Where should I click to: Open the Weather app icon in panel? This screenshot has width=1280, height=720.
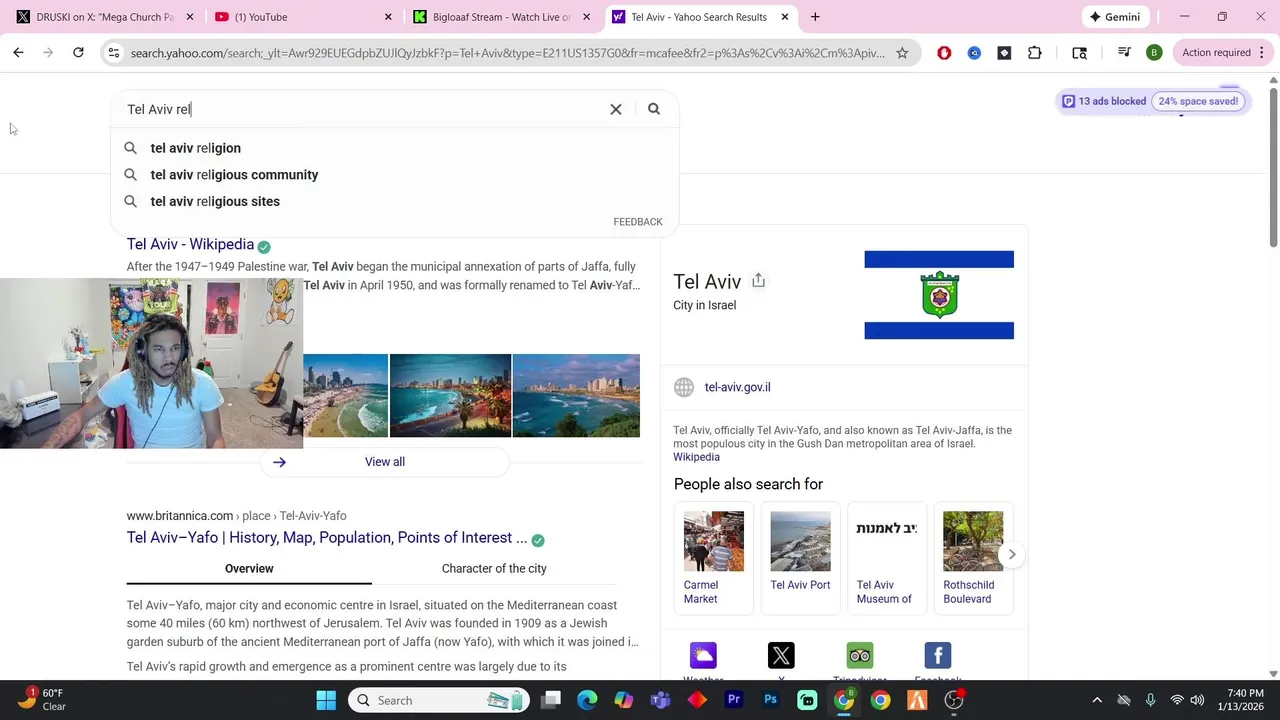(x=703, y=656)
